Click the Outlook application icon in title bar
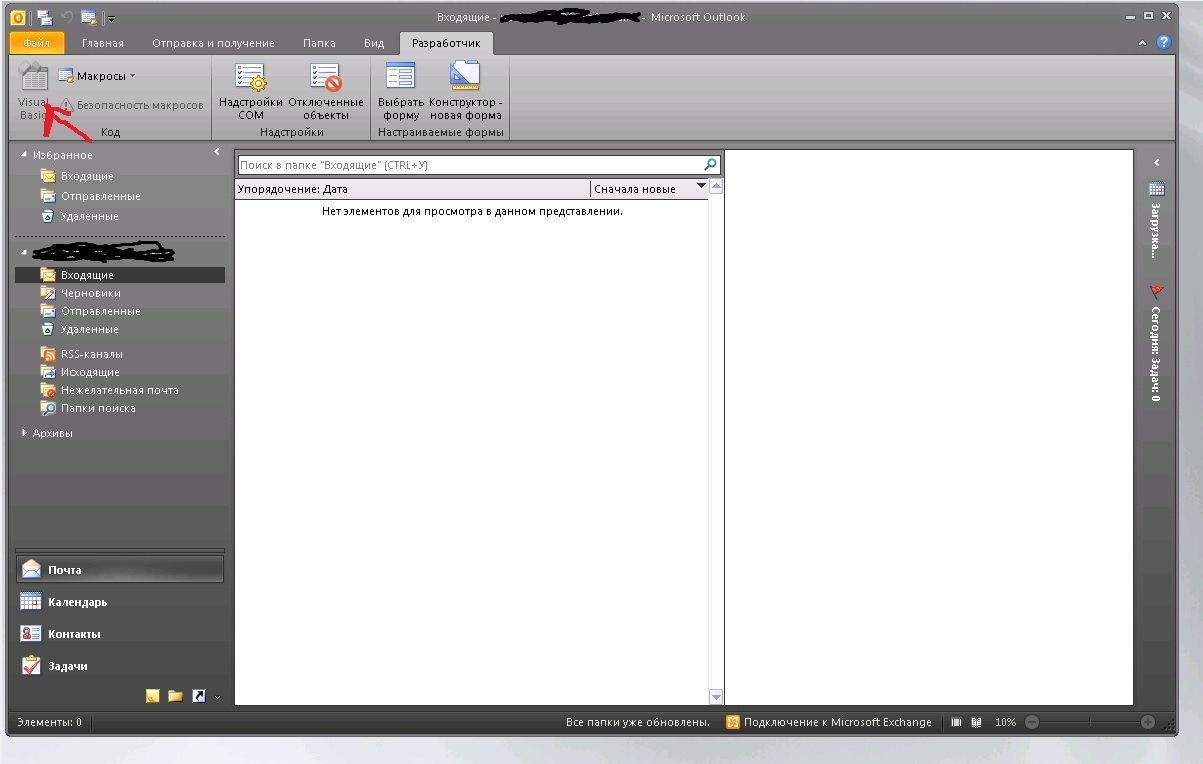 18,17
